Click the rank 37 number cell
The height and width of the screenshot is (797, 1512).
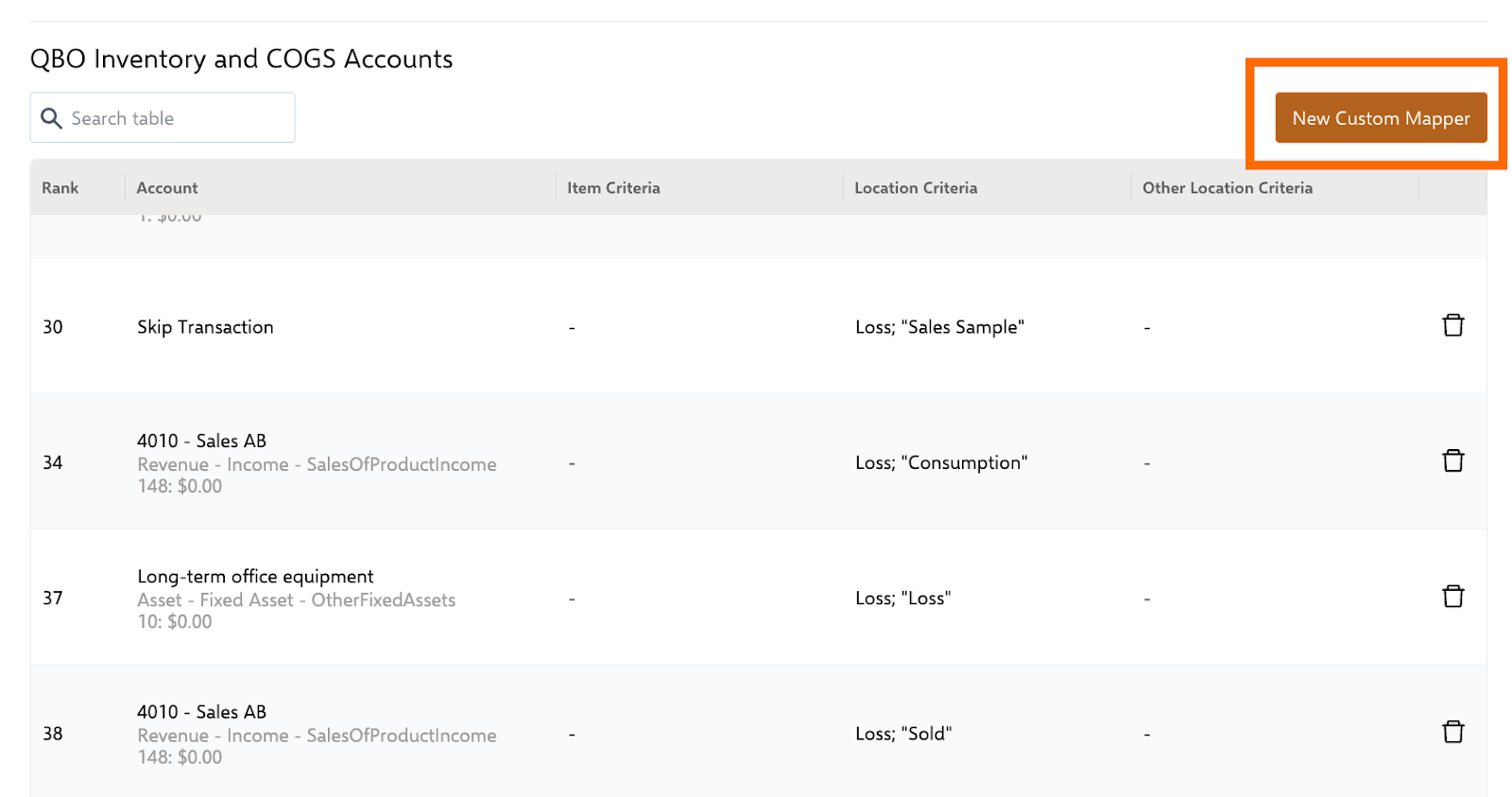pyautogui.click(x=53, y=598)
